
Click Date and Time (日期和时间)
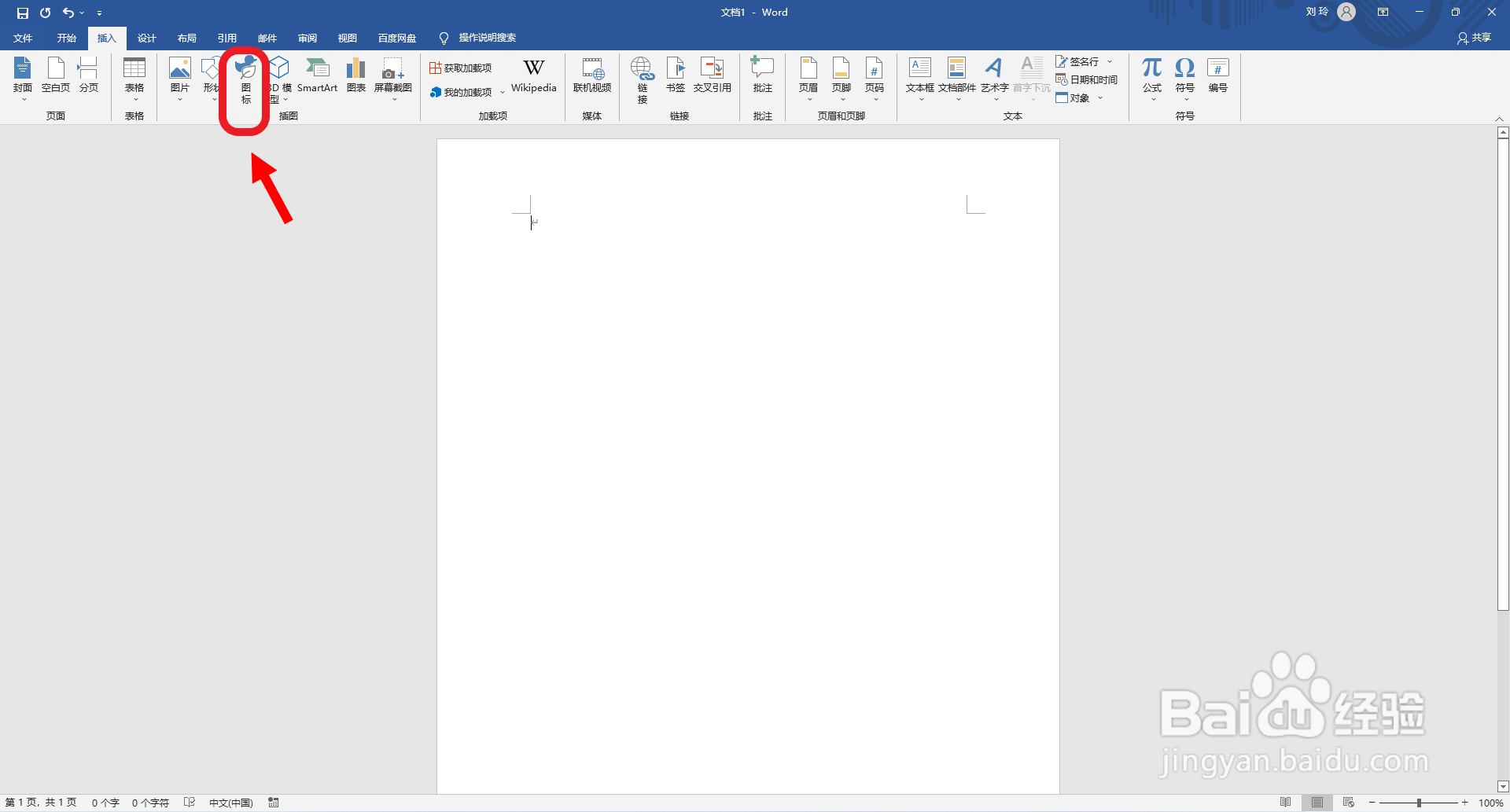pos(1087,79)
